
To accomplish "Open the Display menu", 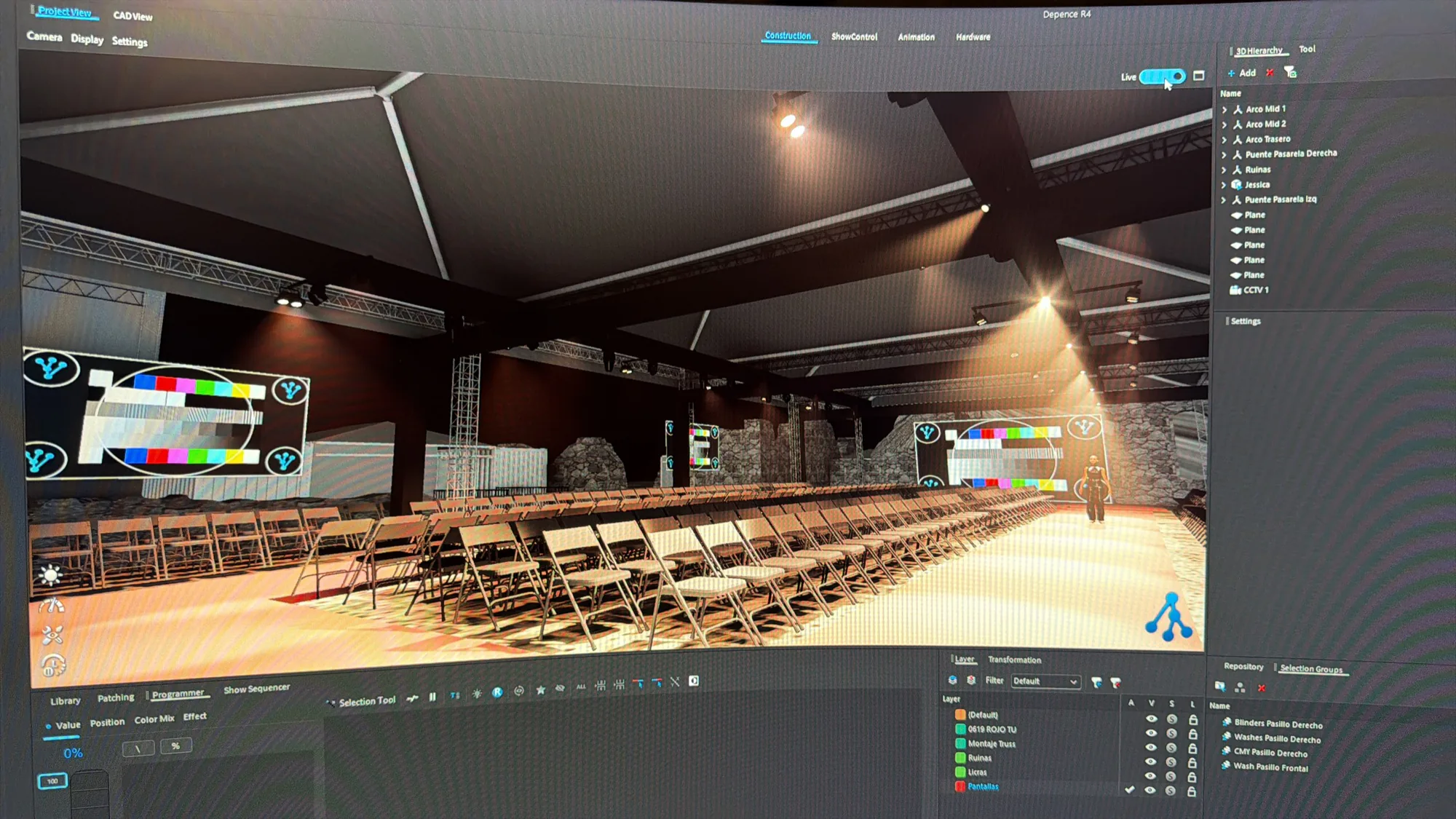I will coord(87,39).
